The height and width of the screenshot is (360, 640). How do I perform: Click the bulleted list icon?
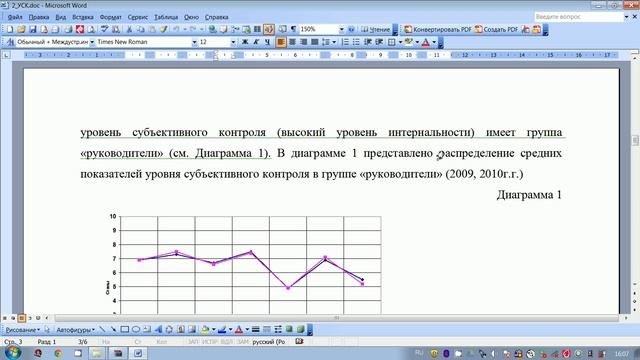(356, 42)
